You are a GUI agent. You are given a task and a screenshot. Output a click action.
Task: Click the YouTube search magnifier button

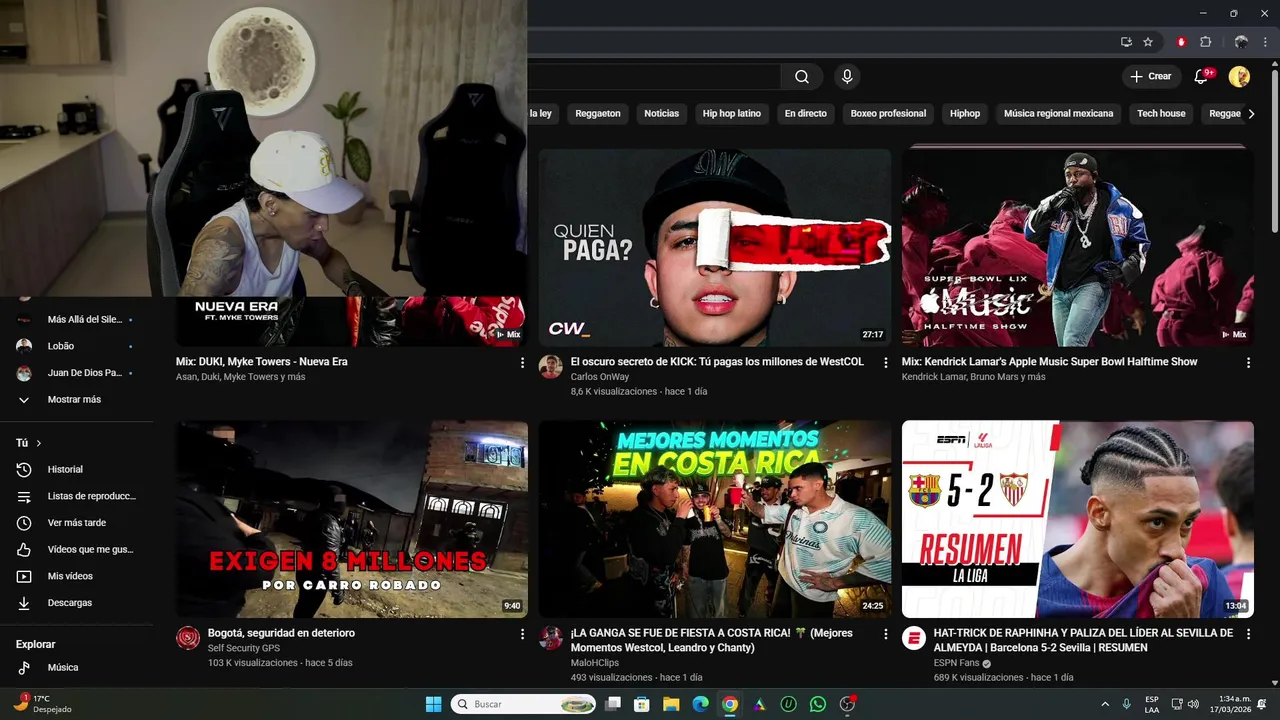click(802, 77)
